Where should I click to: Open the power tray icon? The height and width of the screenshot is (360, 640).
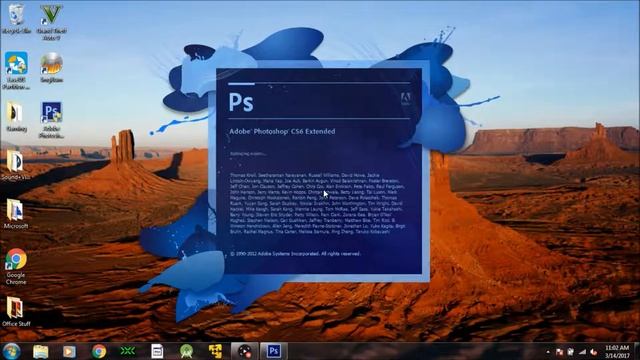click(571, 352)
